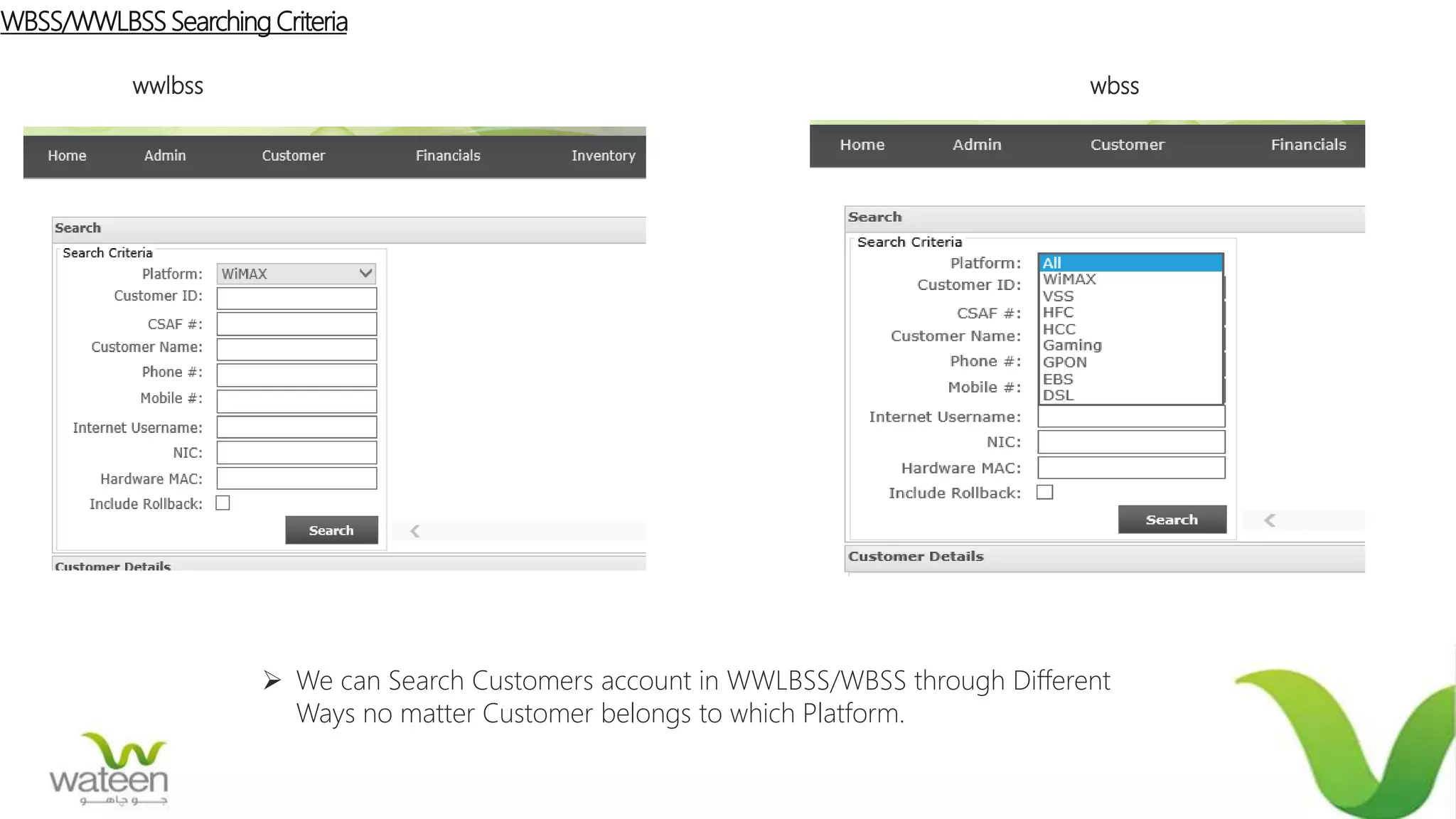
Task: Tick Include Rollback checkbox in wbss
Action: click(x=1044, y=492)
